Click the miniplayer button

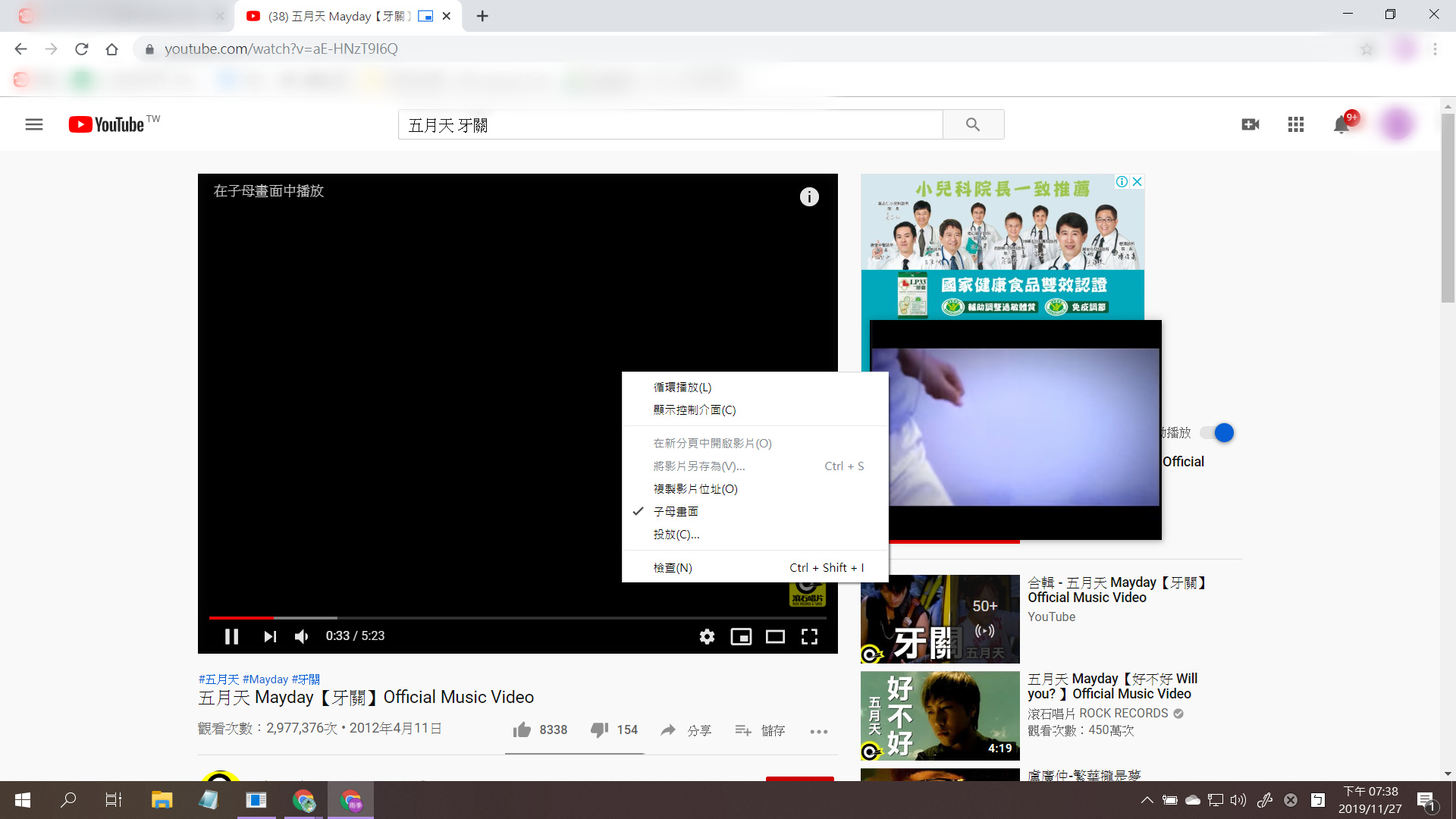[741, 636]
